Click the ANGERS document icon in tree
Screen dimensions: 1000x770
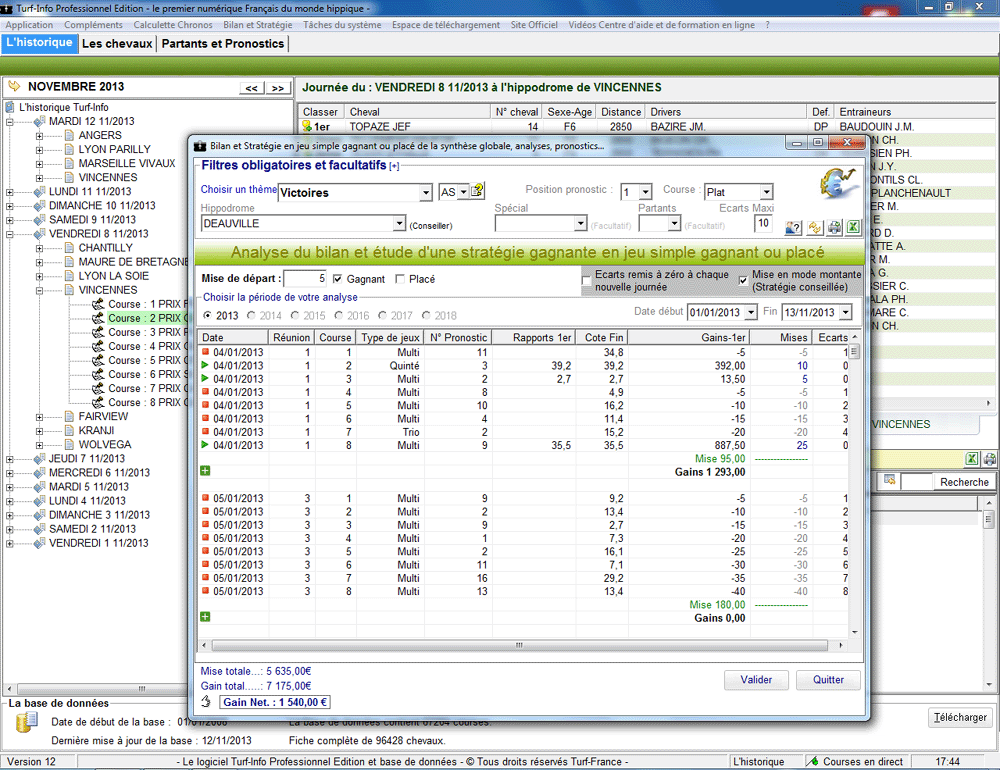tap(70, 135)
